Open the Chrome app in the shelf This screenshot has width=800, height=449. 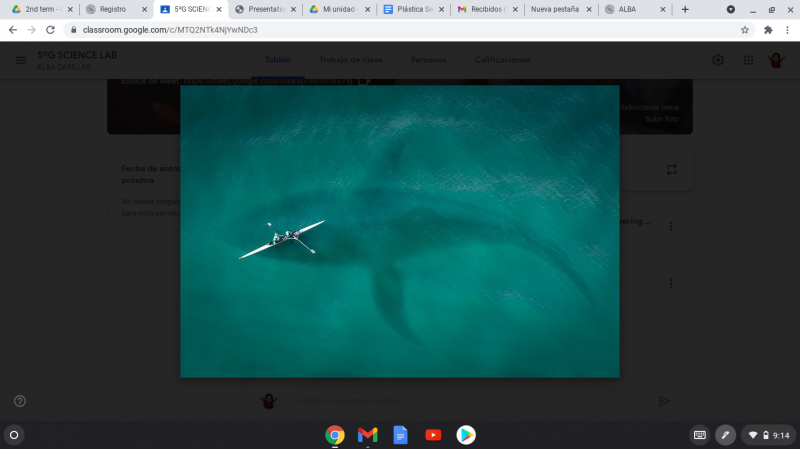pyautogui.click(x=335, y=435)
